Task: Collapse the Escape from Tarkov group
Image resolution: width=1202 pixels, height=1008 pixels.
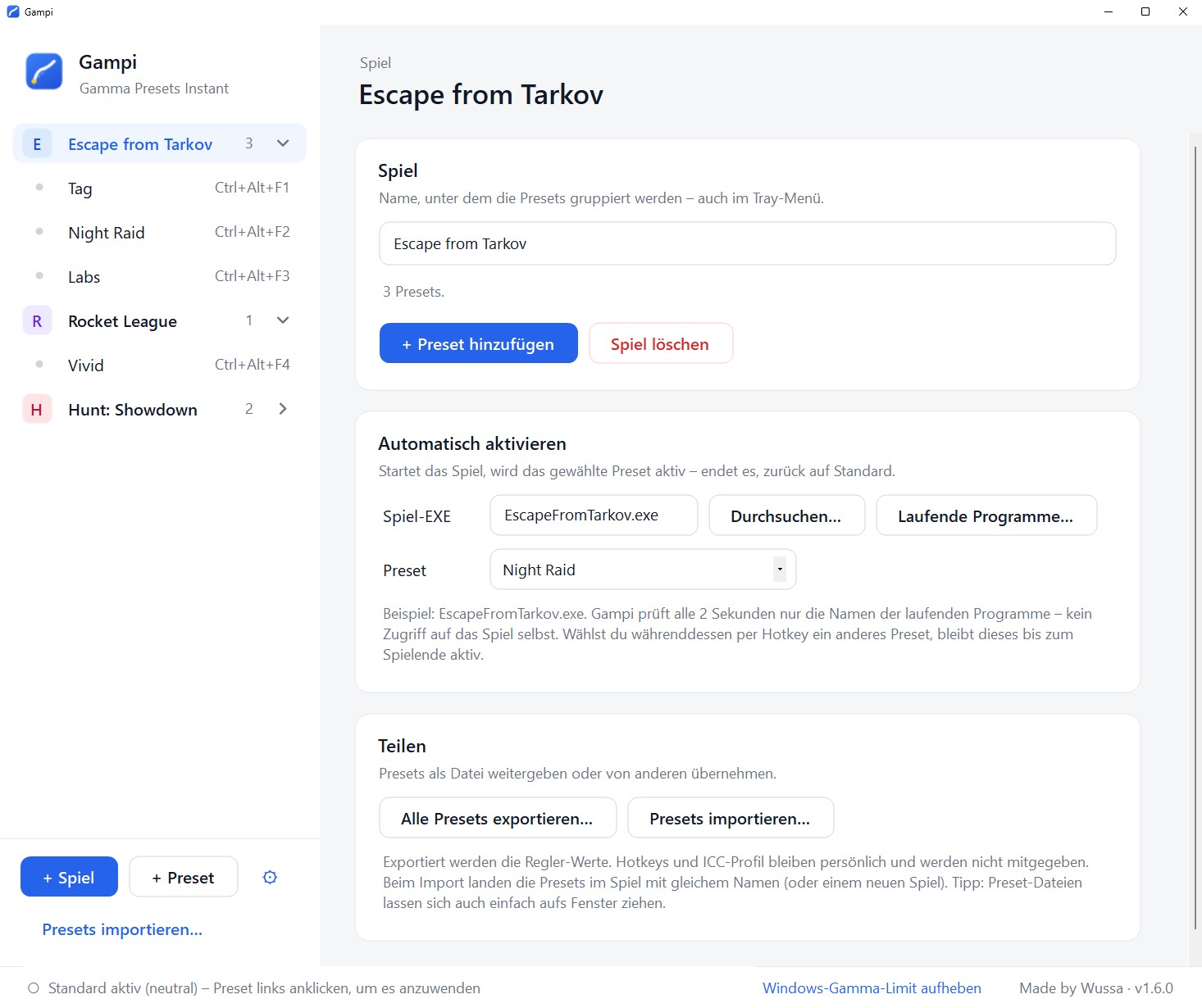Action: pyautogui.click(x=283, y=143)
